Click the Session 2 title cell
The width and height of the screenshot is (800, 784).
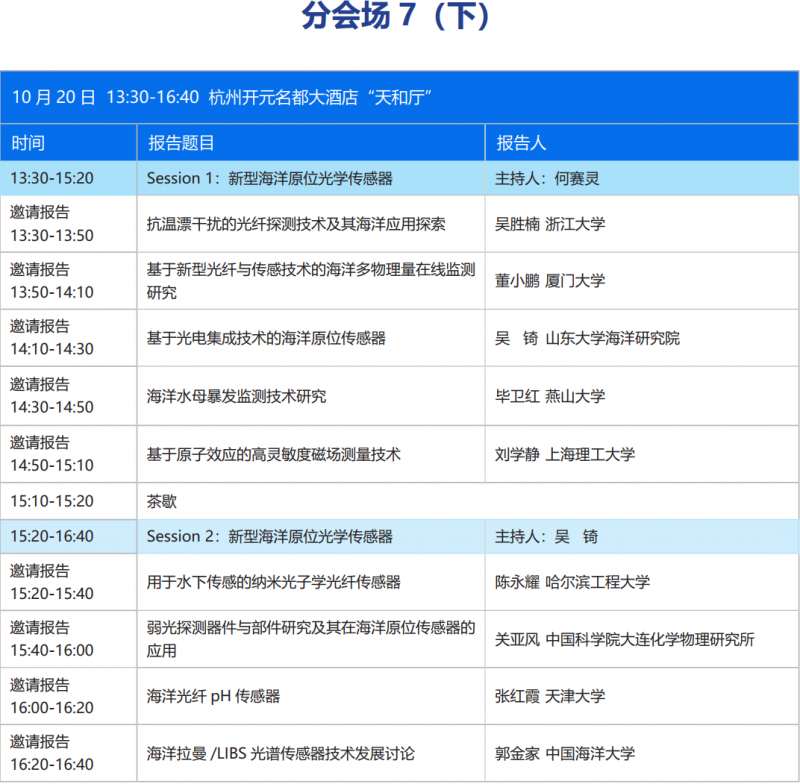[269, 536]
